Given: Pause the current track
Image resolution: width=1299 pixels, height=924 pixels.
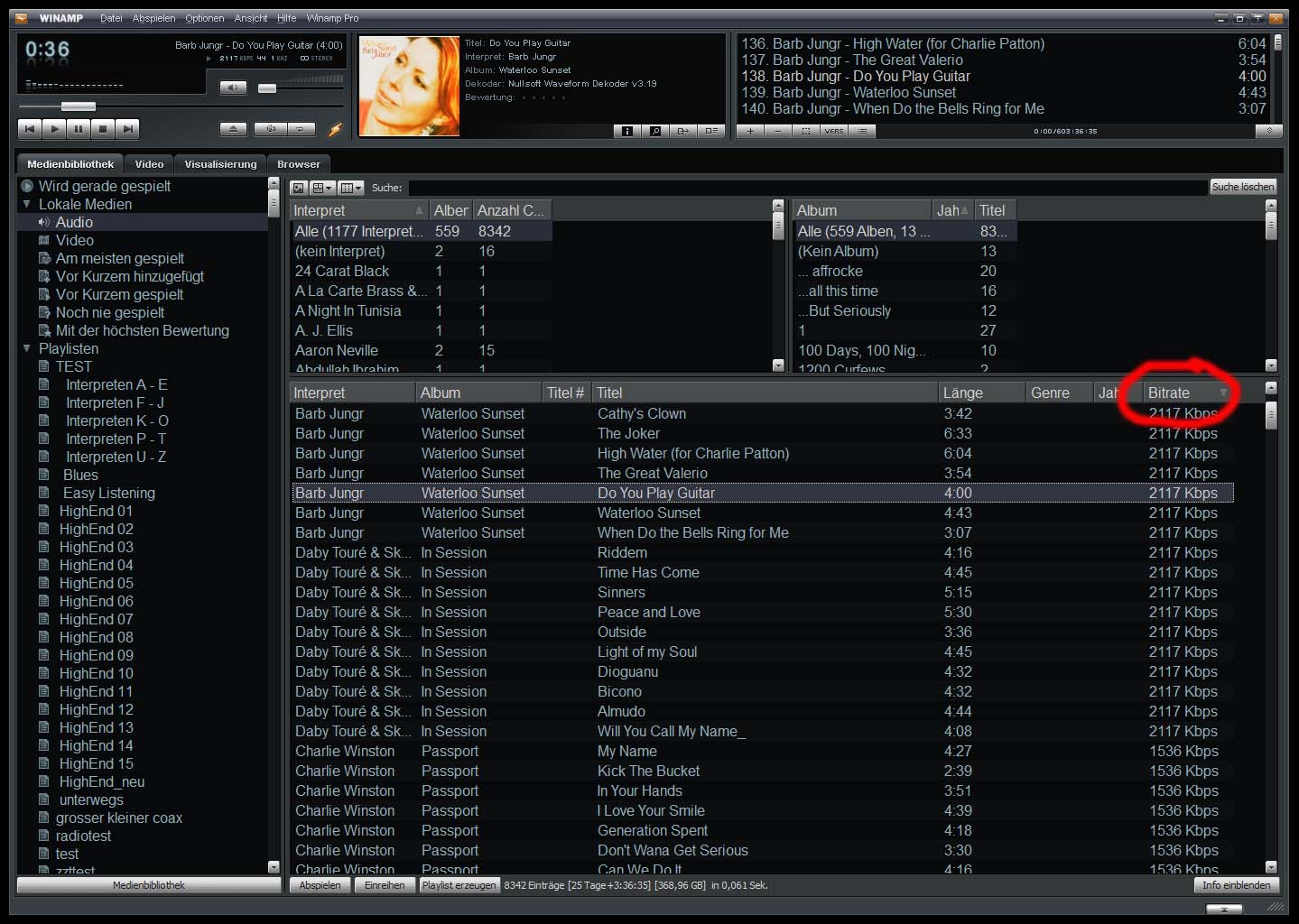Looking at the screenshot, I should click(79, 129).
